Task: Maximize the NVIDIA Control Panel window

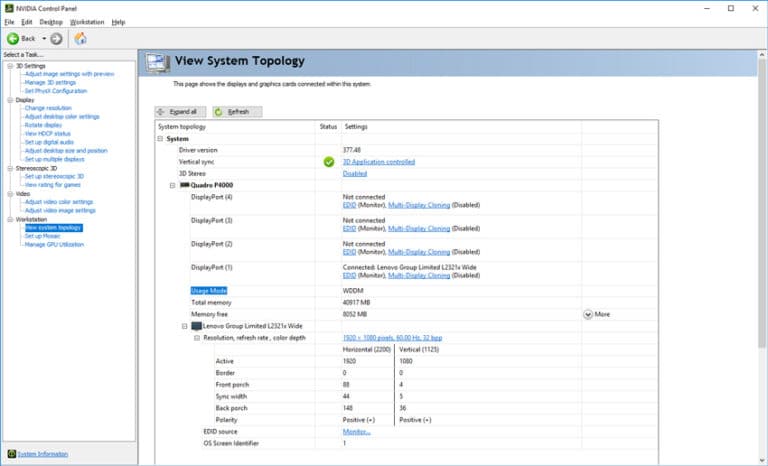Action: coord(731,8)
